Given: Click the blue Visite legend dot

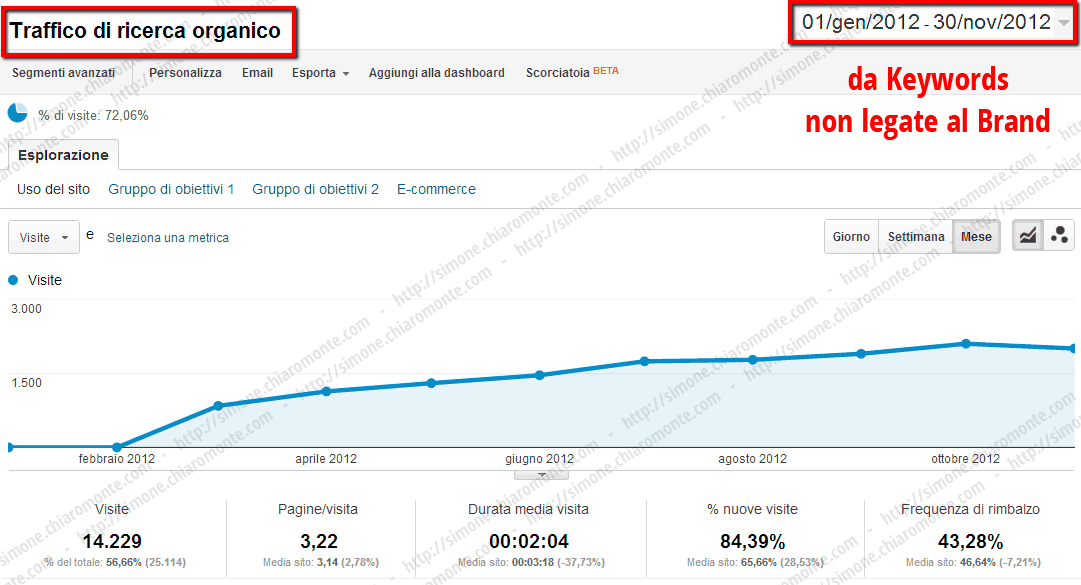Looking at the screenshot, I should (12, 280).
